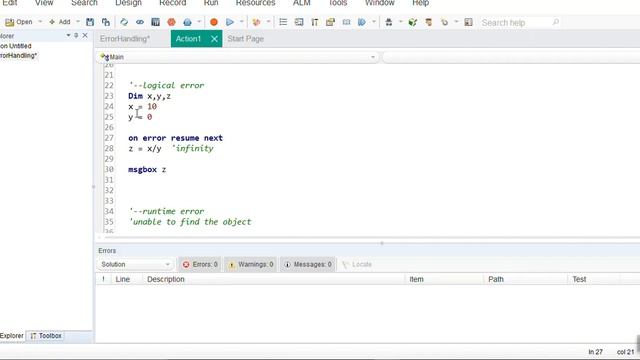Open the Main function dropdown in editor
Screen dimensions: 640x360
click(238, 57)
